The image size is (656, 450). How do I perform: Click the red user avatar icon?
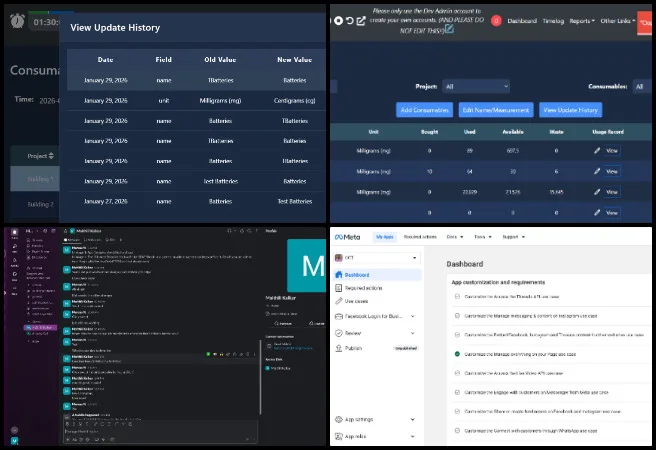pyautogui.click(x=496, y=20)
